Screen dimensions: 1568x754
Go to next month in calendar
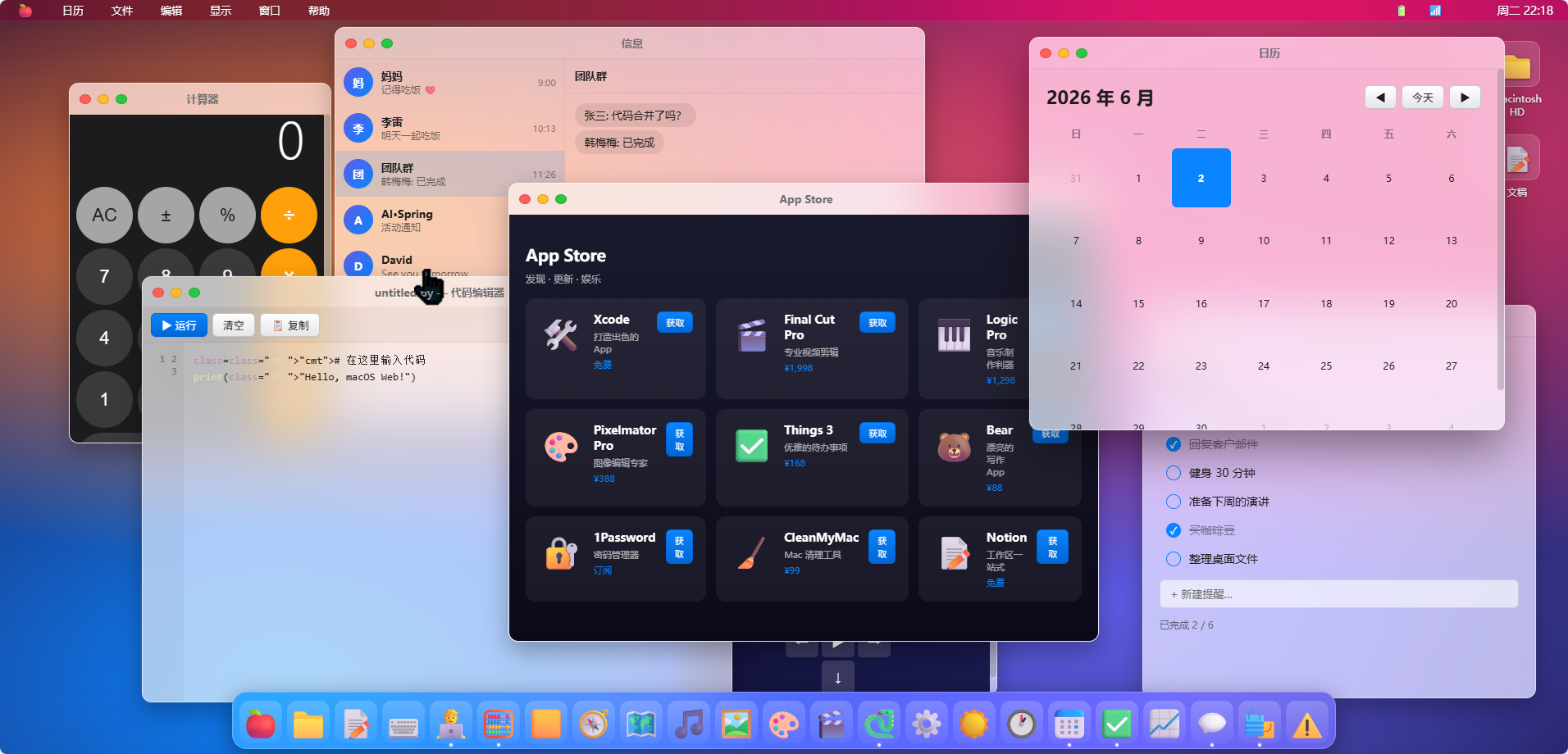1465,98
